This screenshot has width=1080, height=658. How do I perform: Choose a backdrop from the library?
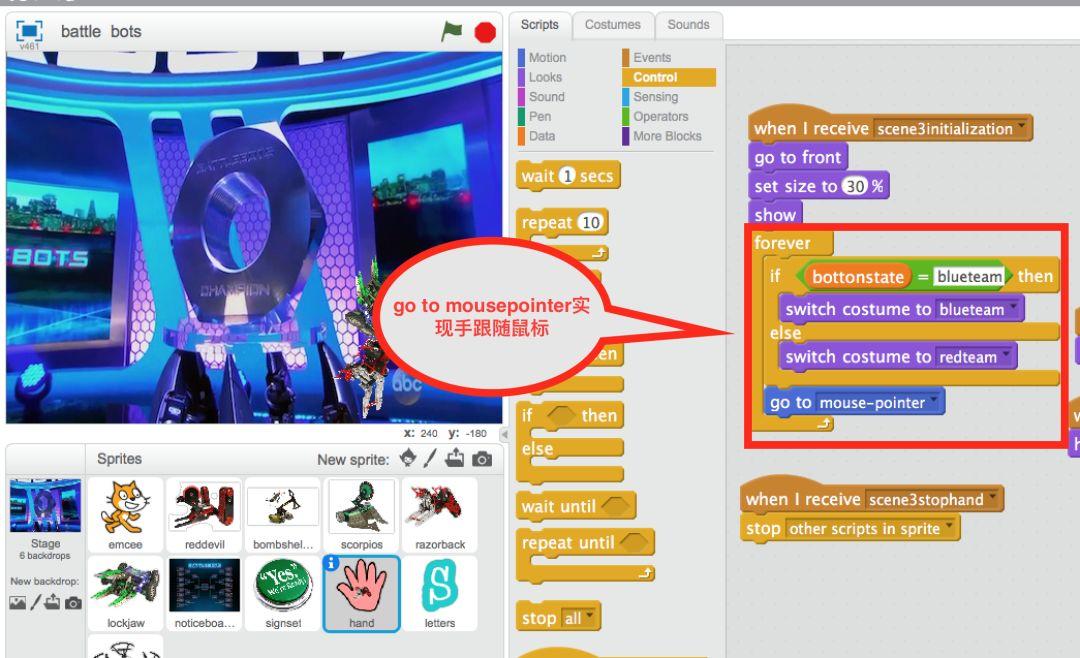pos(17,603)
